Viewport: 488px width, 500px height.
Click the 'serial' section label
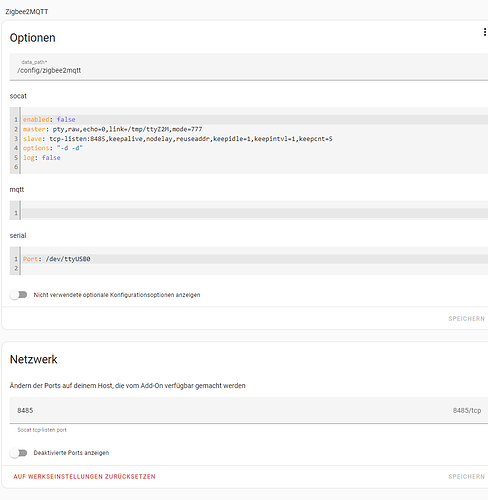[18, 236]
